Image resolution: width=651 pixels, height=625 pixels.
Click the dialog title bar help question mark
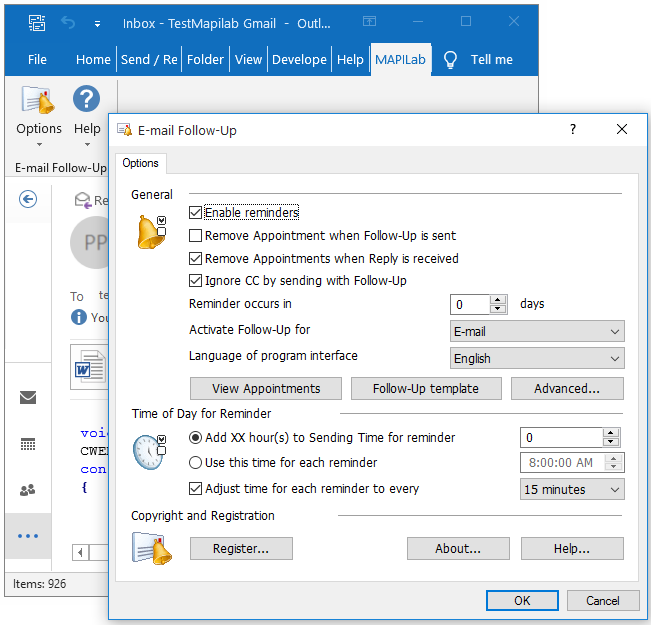point(573,129)
